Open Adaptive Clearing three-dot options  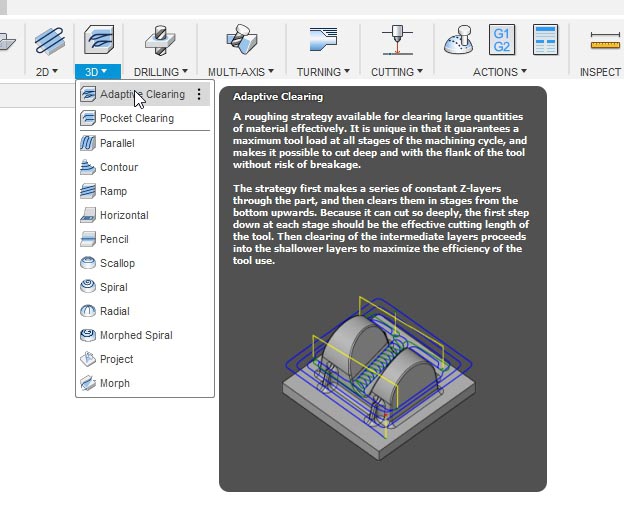click(199, 94)
